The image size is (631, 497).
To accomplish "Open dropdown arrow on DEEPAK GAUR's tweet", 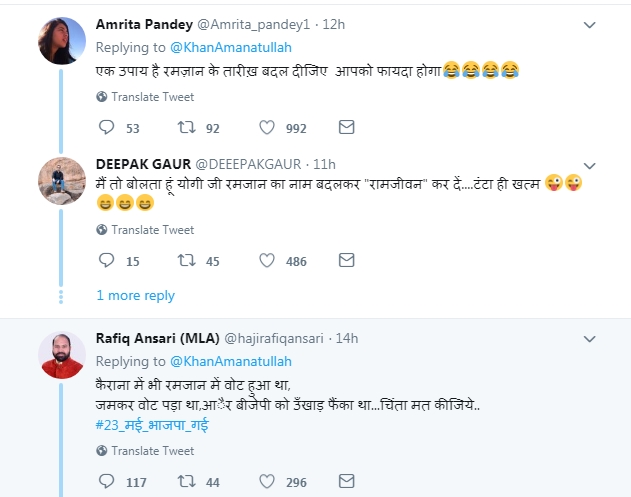I will tap(591, 164).
